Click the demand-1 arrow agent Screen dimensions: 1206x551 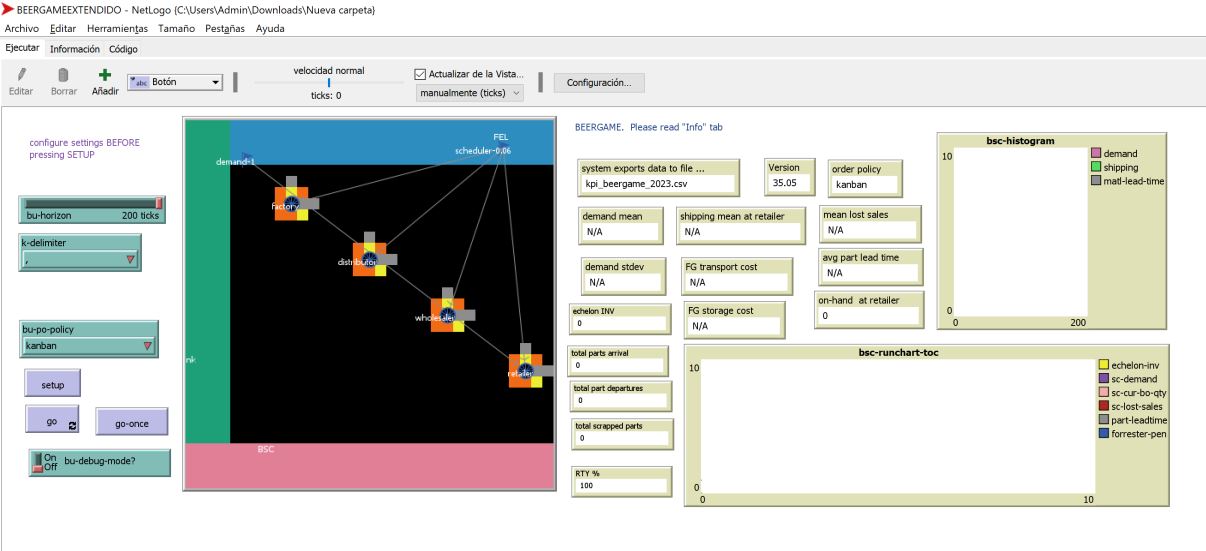(244, 157)
